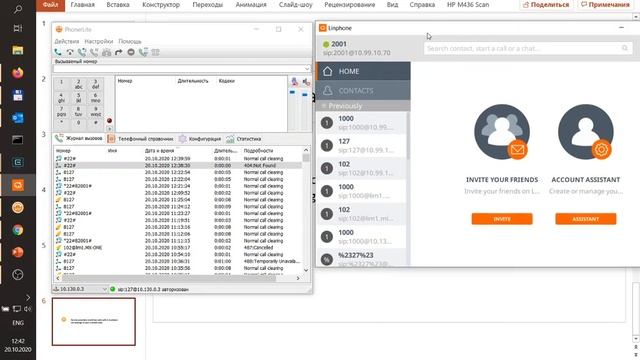This screenshot has height=360, width=640.
Task: Click the orange INVITE button in Linphone
Action: click(x=502, y=219)
